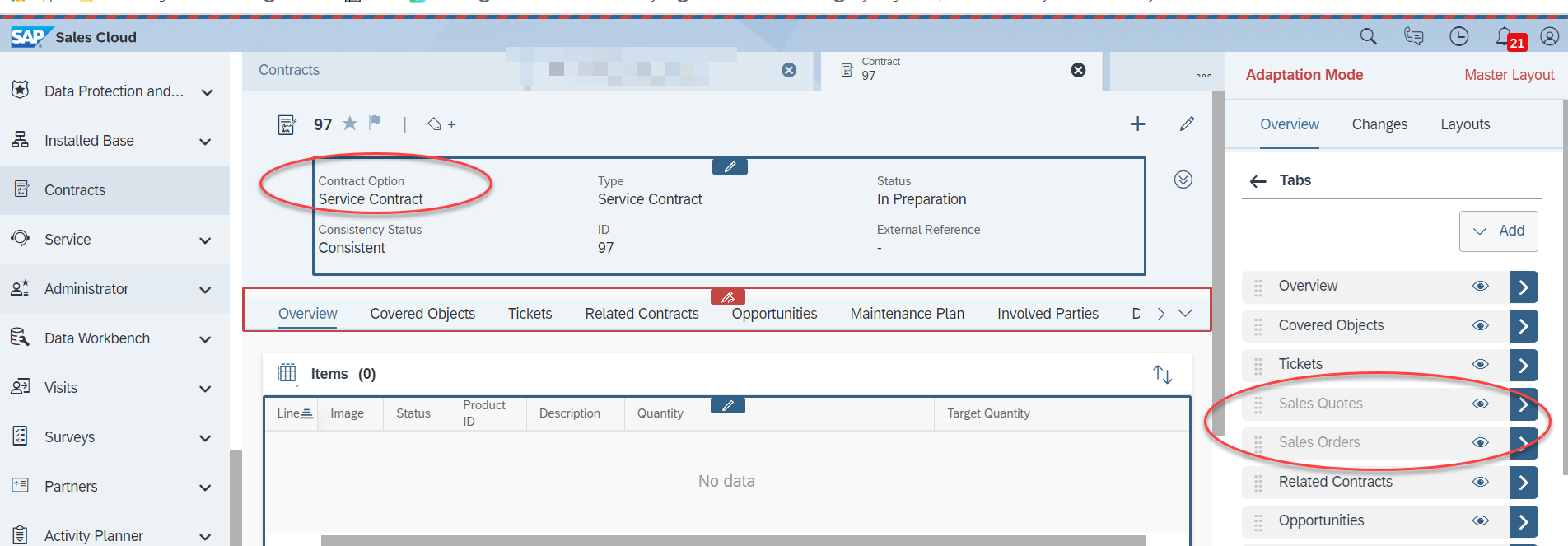Open Overview tab details arrow in adaptation panel
The height and width of the screenshot is (546, 1568).
pyautogui.click(x=1524, y=287)
